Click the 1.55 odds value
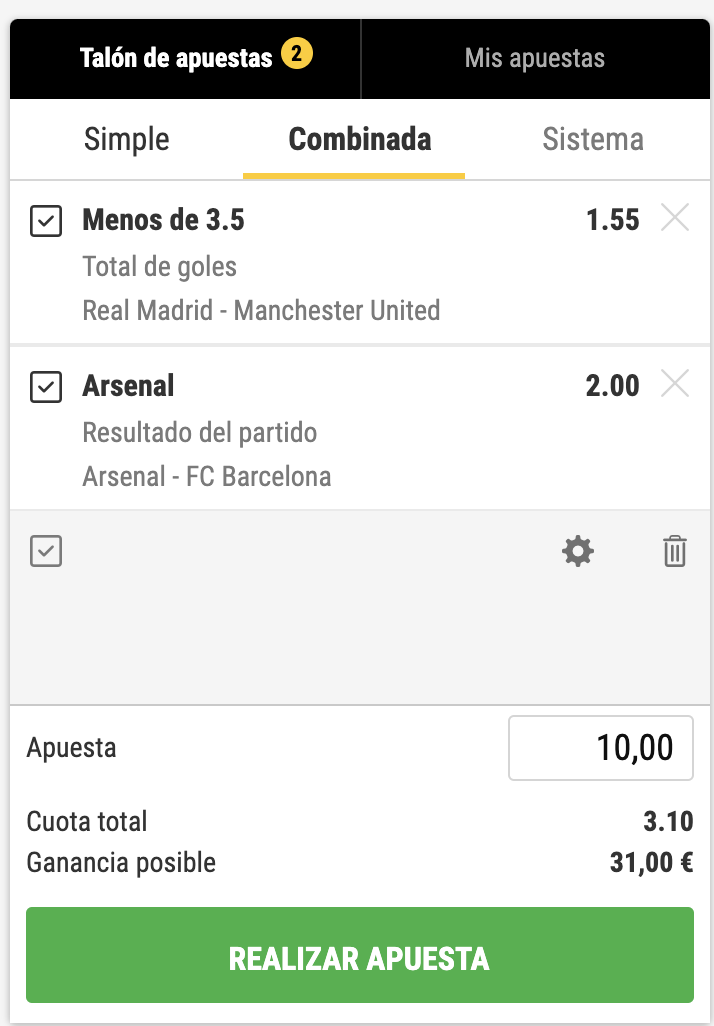Screen dimensions: 714x1026 [x=612, y=220]
